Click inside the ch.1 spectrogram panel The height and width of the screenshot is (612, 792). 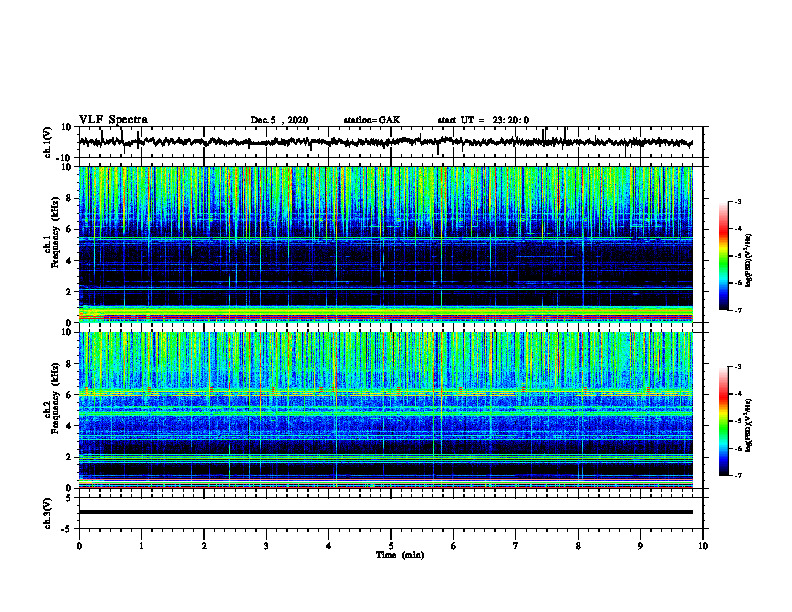[385, 244]
